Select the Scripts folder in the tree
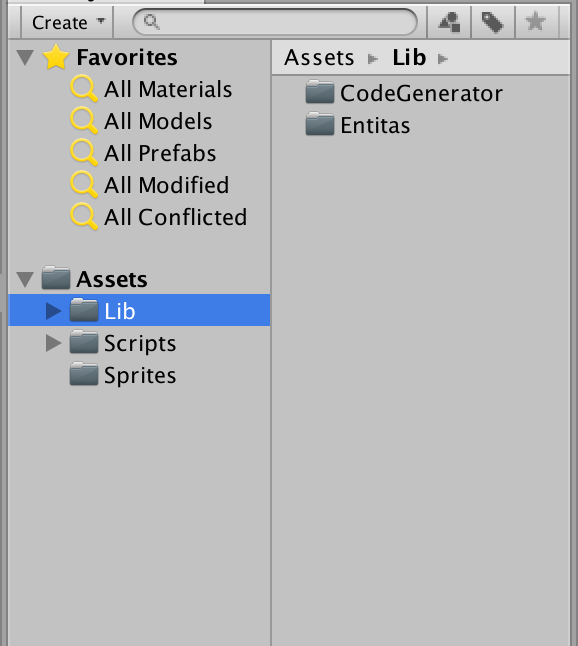This screenshot has height=646, width=578. [x=123, y=343]
